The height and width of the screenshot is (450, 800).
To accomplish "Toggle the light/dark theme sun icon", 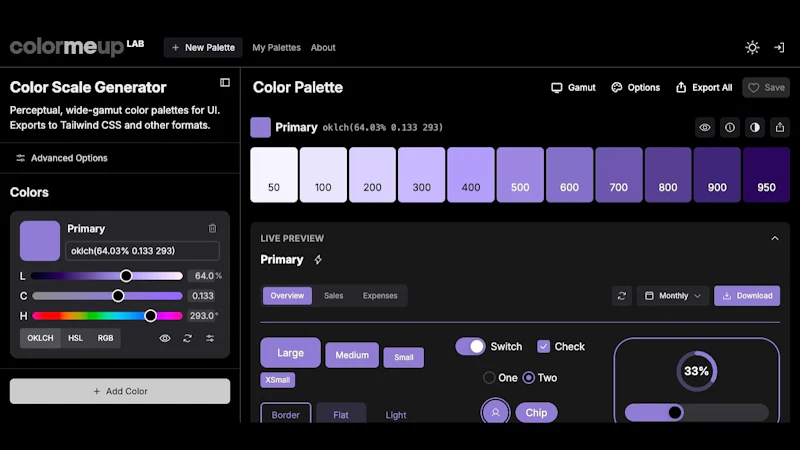I will click(x=752, y=47).
